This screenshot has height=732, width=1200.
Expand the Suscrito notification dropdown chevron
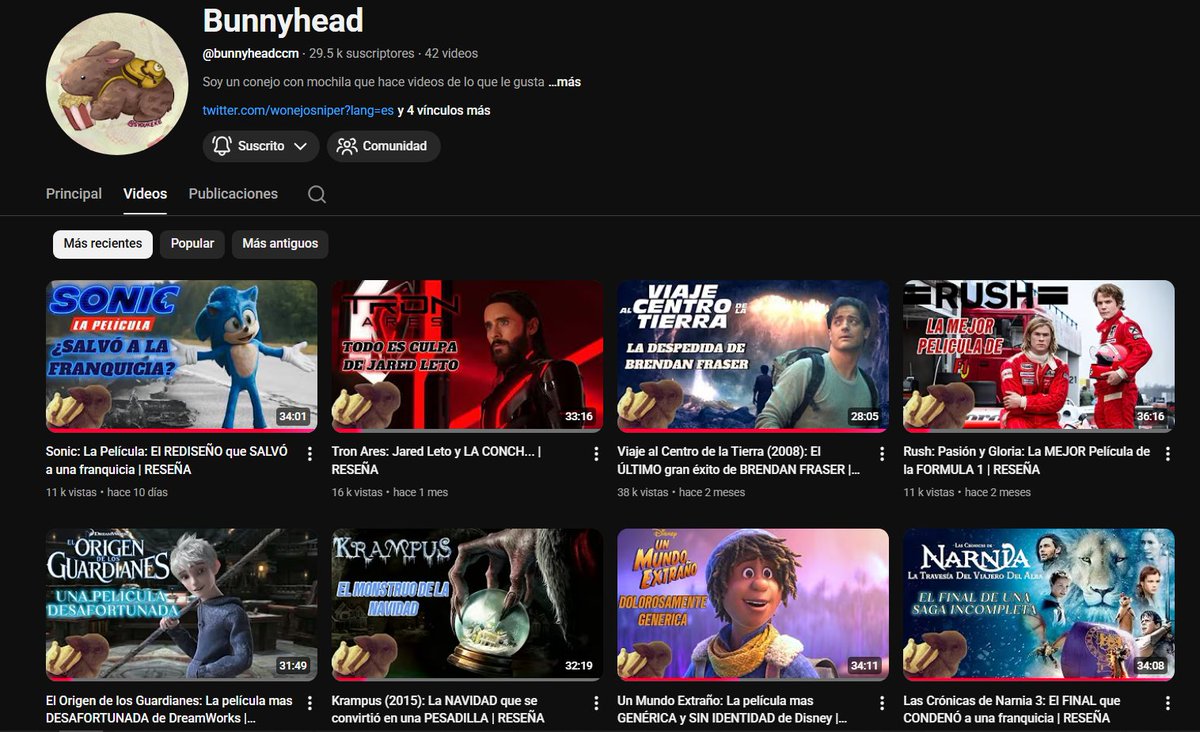tap(300, 146)
